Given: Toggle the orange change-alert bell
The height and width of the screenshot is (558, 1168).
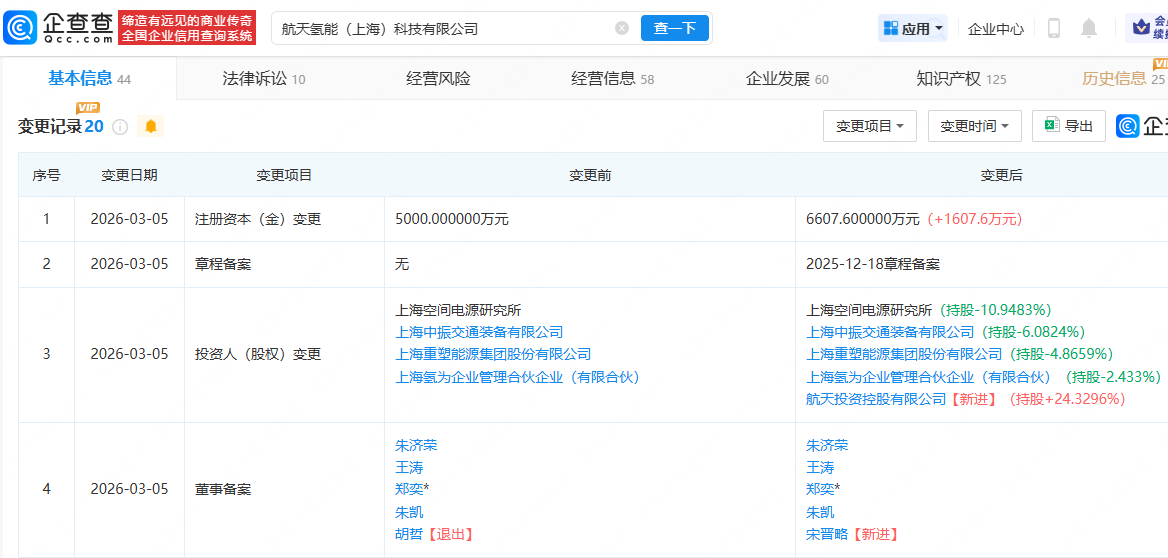Looking at the screenshot, I should pos(151,127).
